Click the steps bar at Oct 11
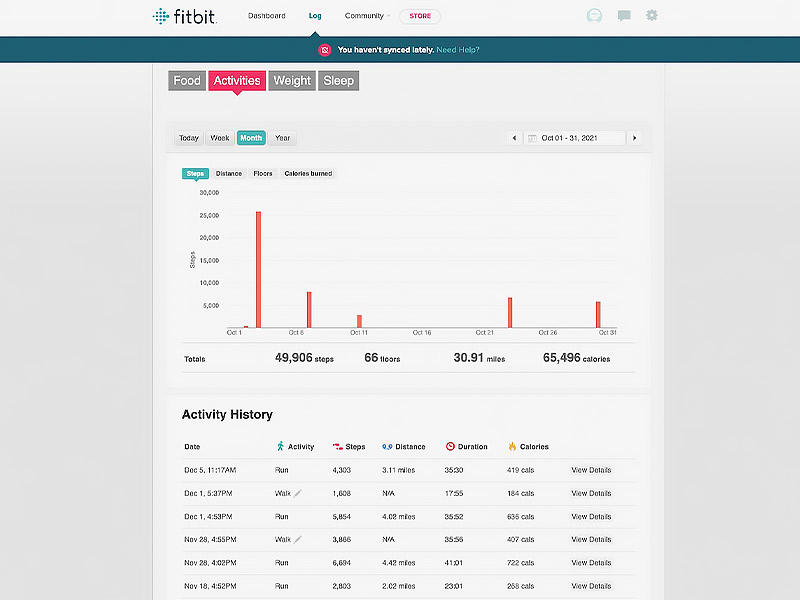The height and width of the screenshot is (600, 800). pyautogui.click(x=359, y=321)
